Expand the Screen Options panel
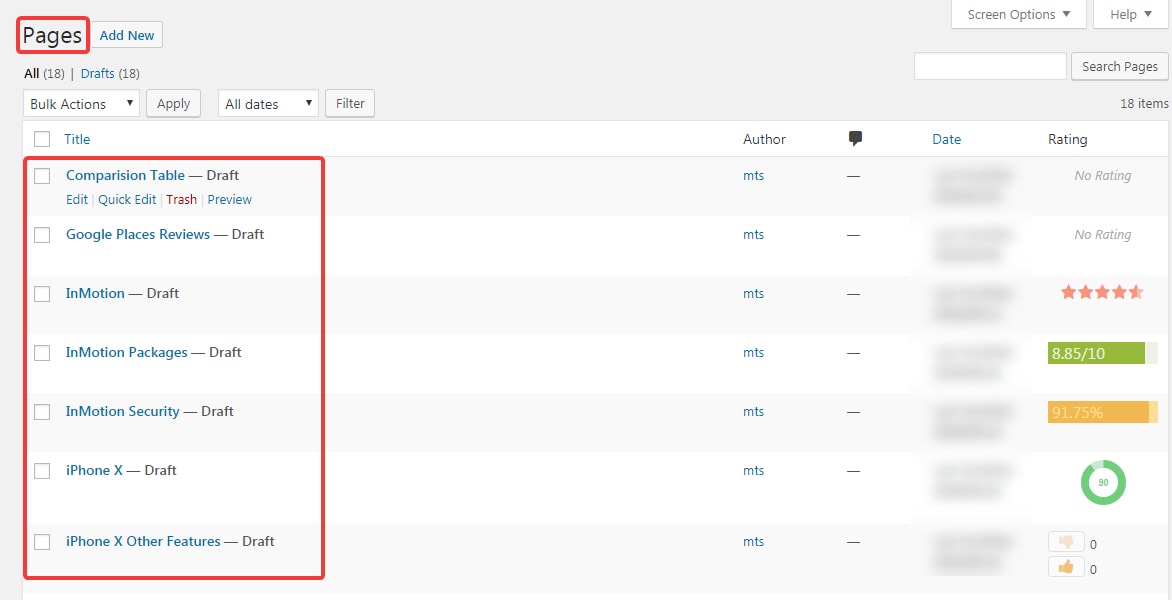Image resolution: width=1172 pixels, height=600 pixels. 1019,15
